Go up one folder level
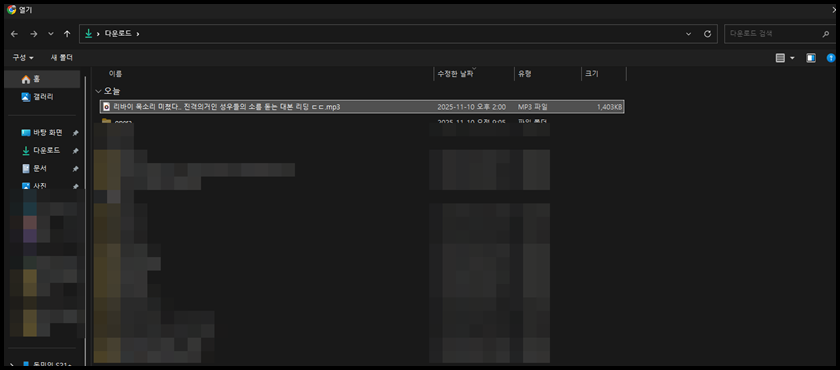This screenshot has height=370, width=840. [67, 34]
